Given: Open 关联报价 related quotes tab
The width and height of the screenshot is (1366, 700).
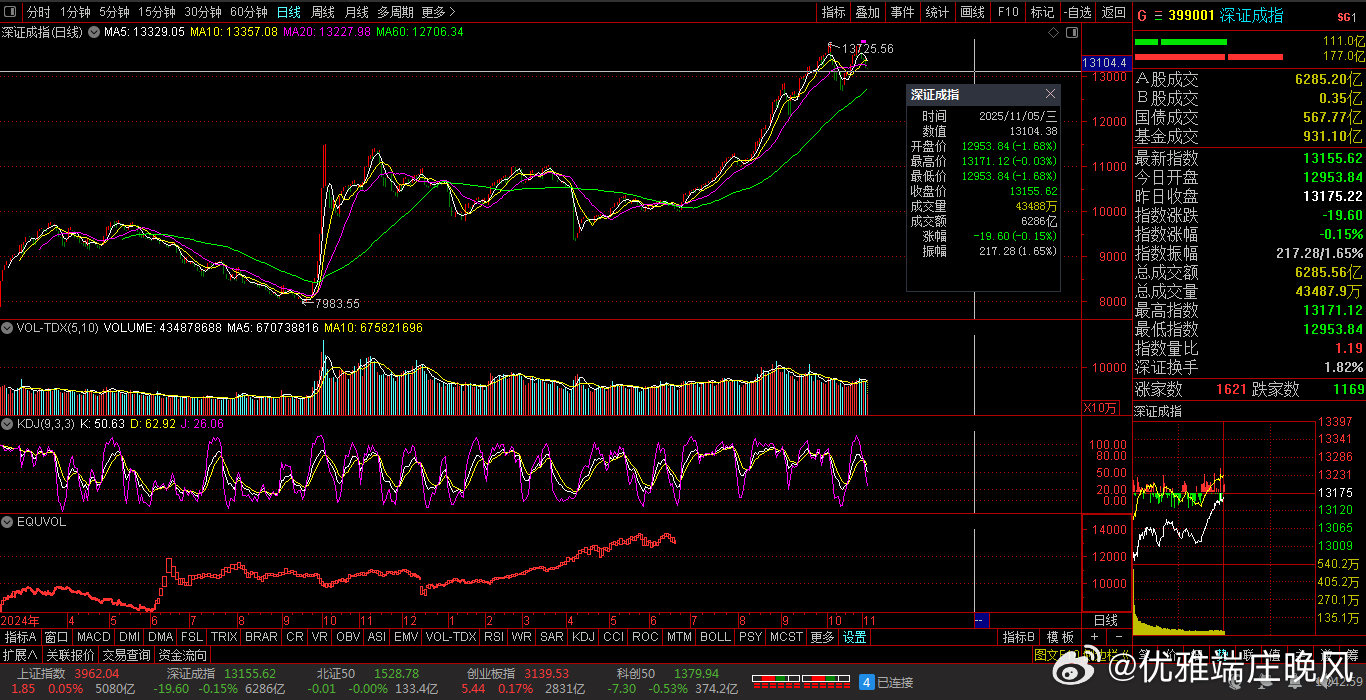Looking at the screenshot, I should pos(70,656).
